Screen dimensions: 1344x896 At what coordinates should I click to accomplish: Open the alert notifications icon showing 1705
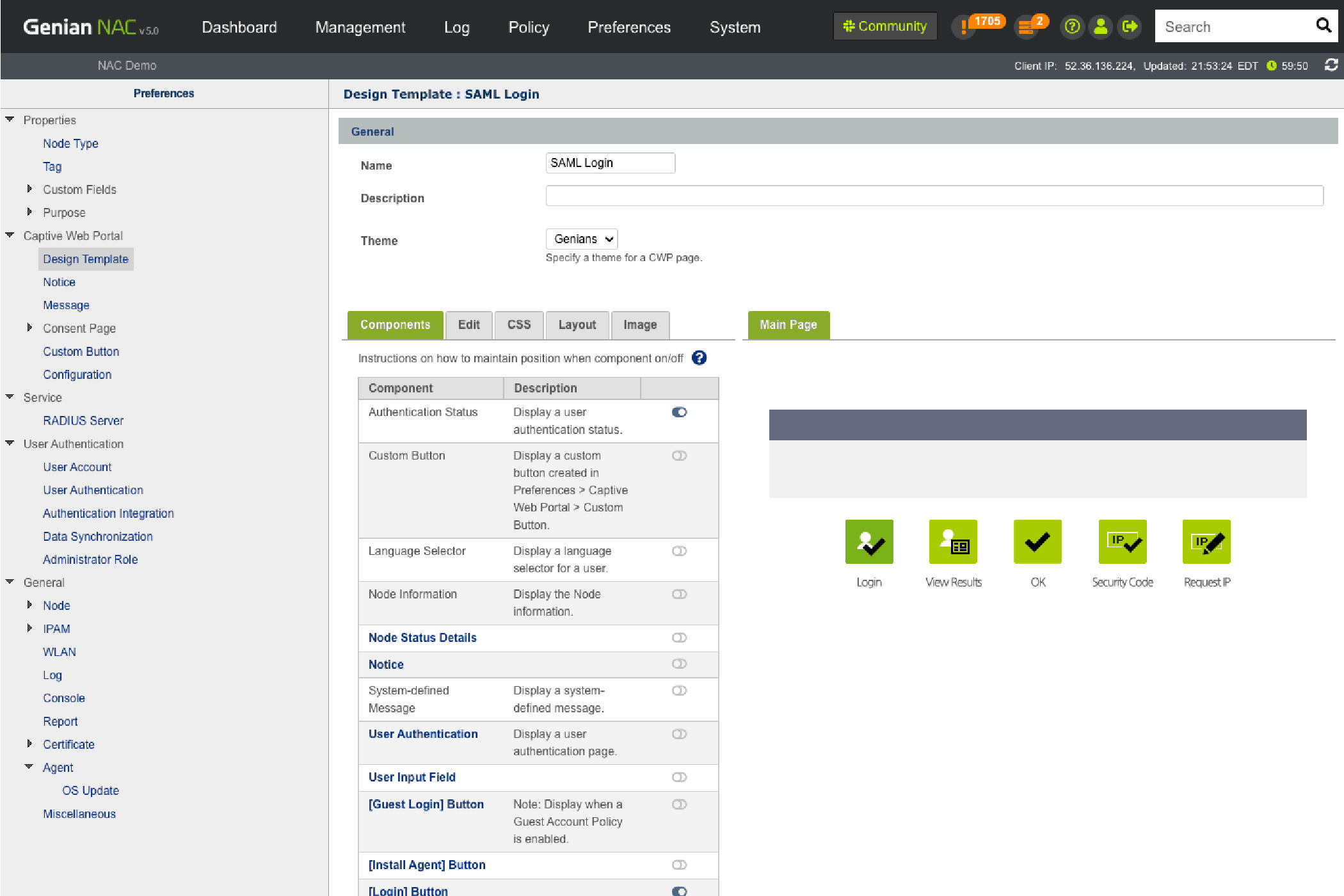click(x=964, y=27)
